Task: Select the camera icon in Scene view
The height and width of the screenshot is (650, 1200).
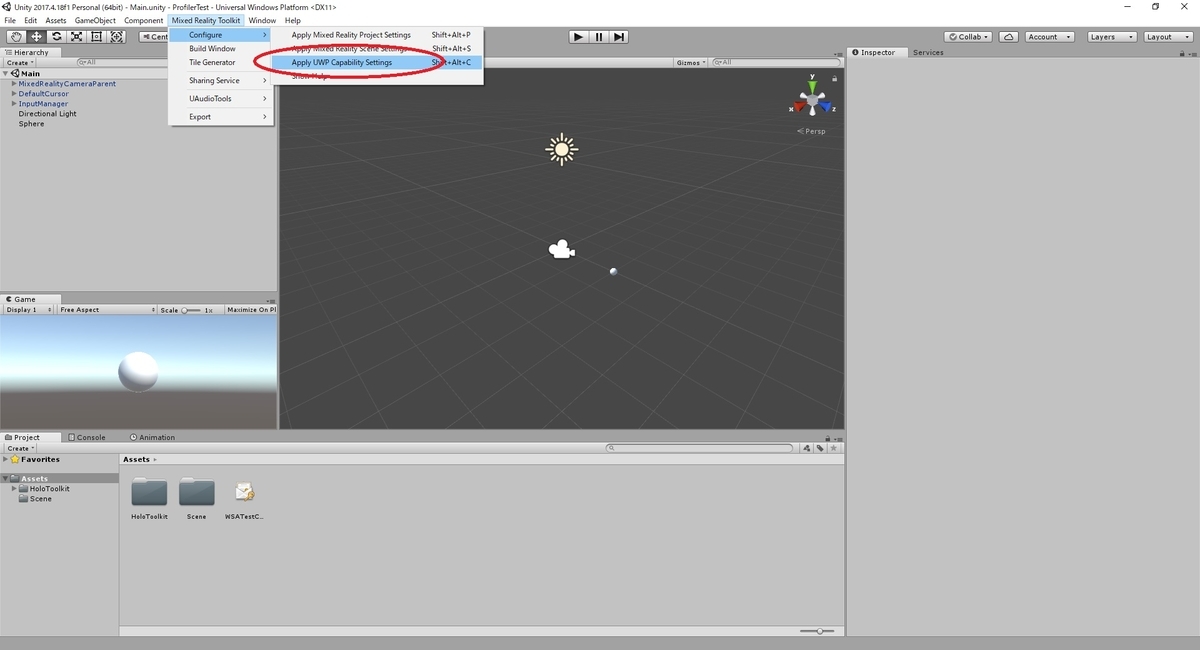Action: [562, 249]
